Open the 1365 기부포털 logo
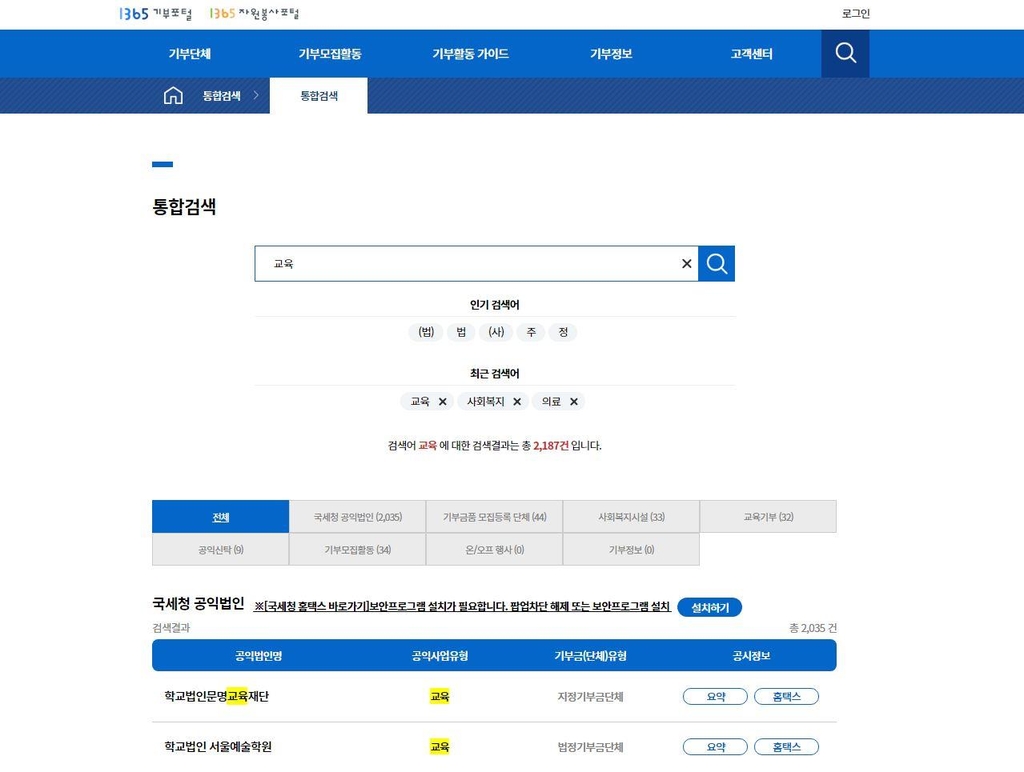Viewport: 1024px width, 772px height. (155, 14)
